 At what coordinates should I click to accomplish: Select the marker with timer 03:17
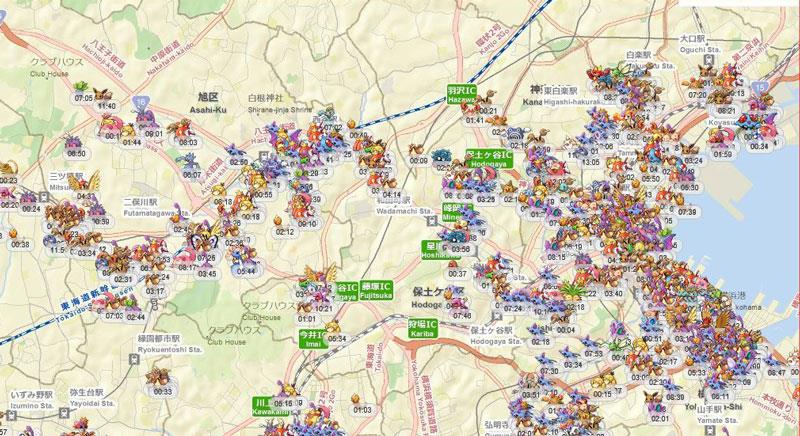(155, 286)
